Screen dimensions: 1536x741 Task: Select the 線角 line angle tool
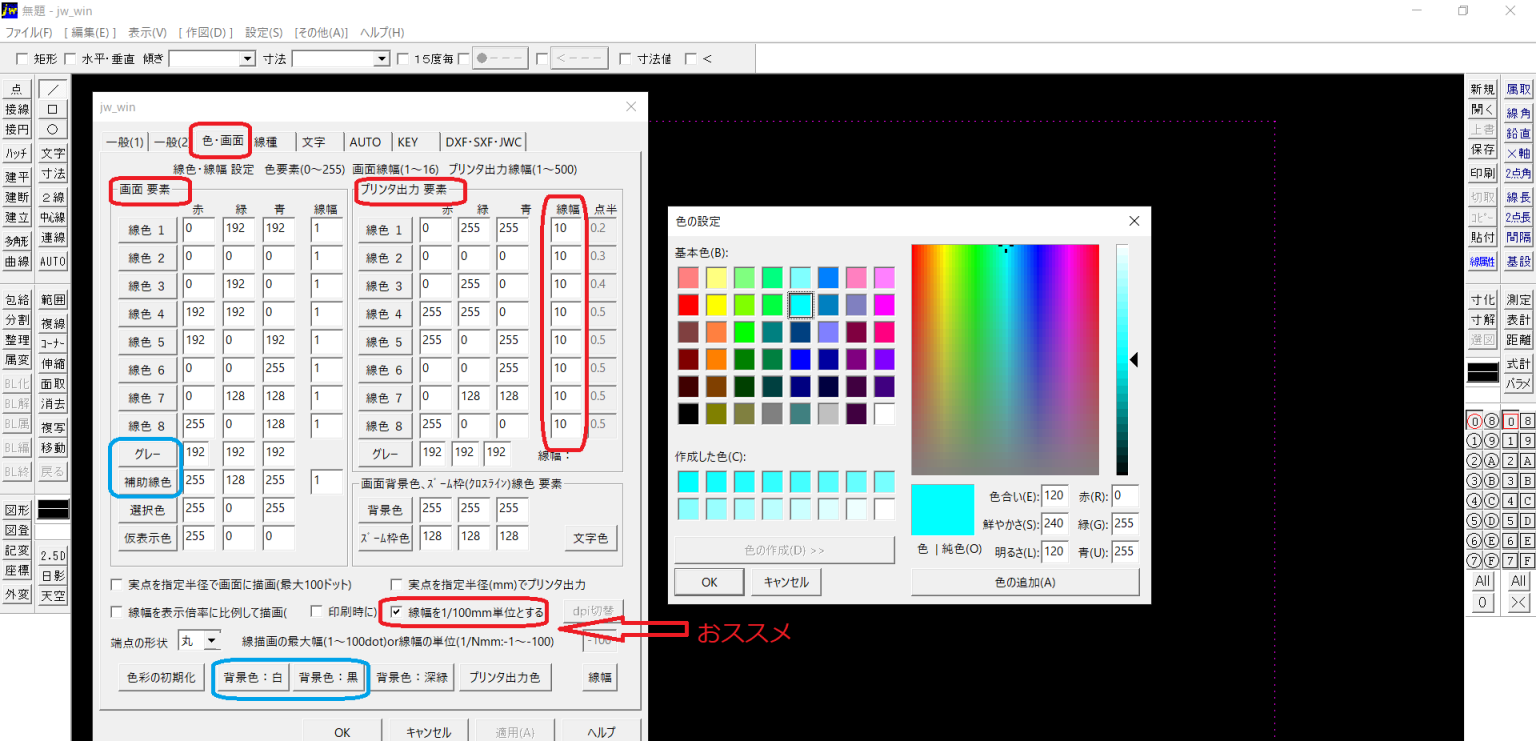tap(1519, 113)
